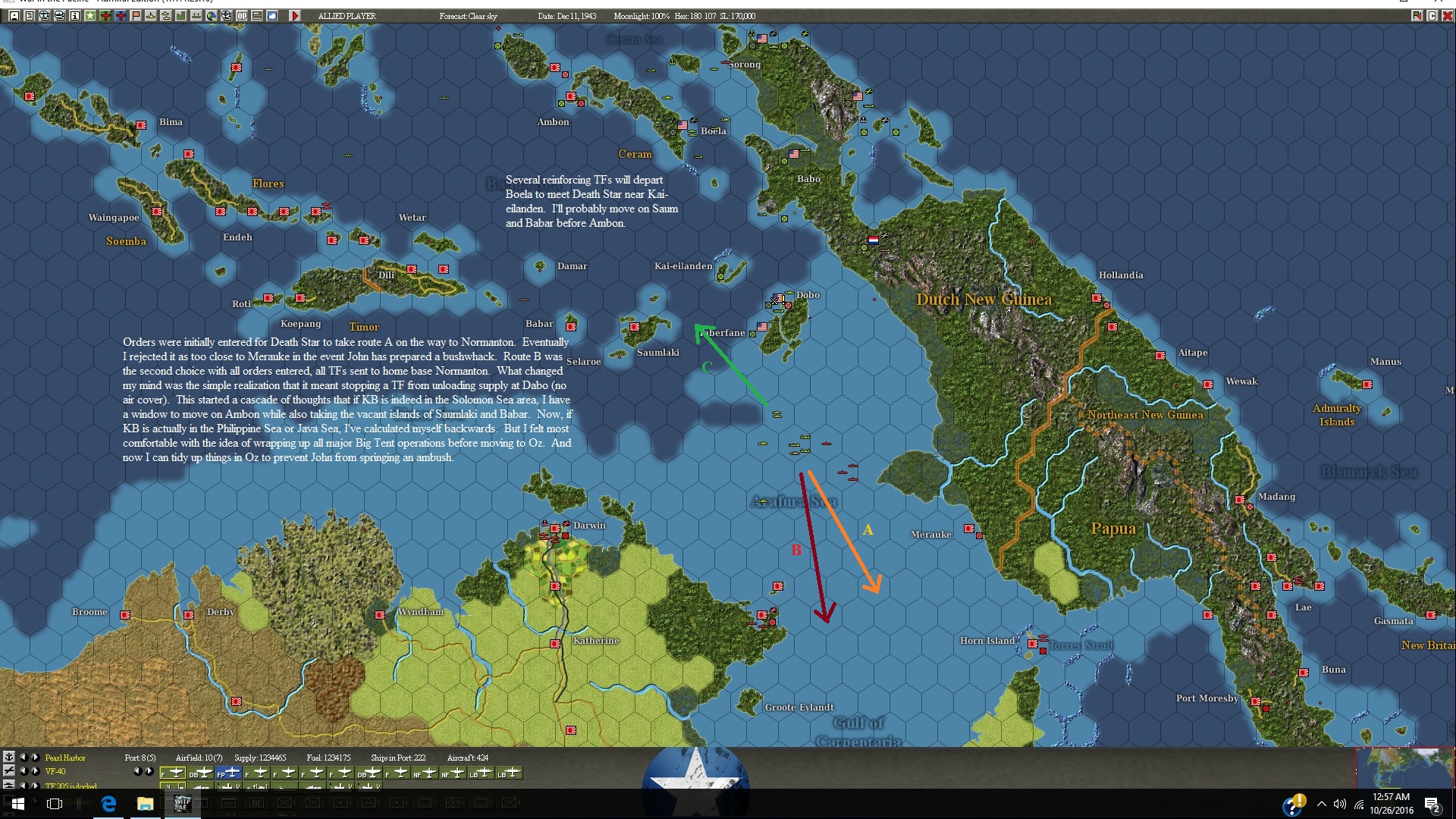The image size is (1456, 819).
Task: Click the green staircase chart toolbar icon
Action: click(180, 16)
